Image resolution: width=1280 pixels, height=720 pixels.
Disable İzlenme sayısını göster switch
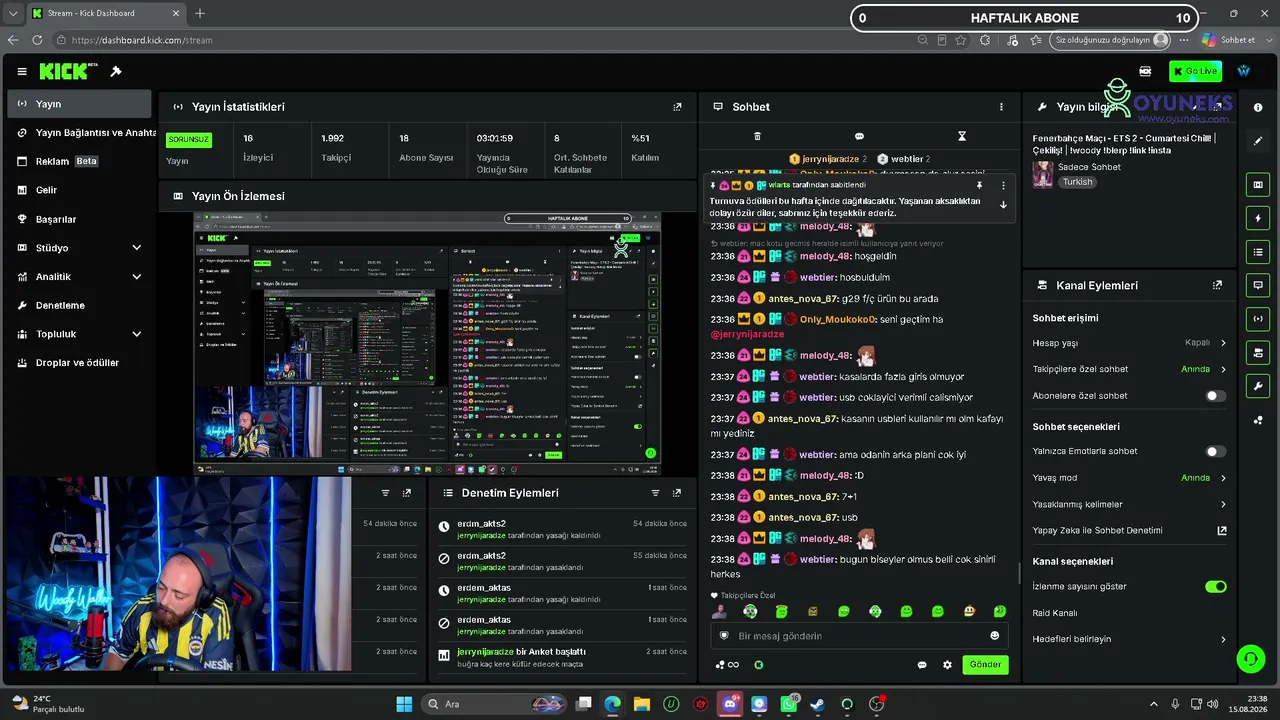(1215, 587)
